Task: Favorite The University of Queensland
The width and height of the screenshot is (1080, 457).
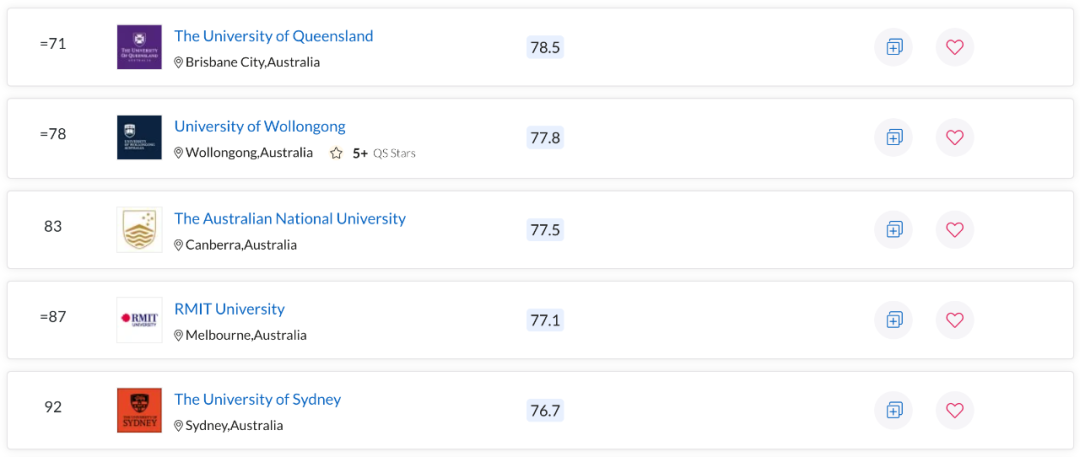Action: click(954, 47)
